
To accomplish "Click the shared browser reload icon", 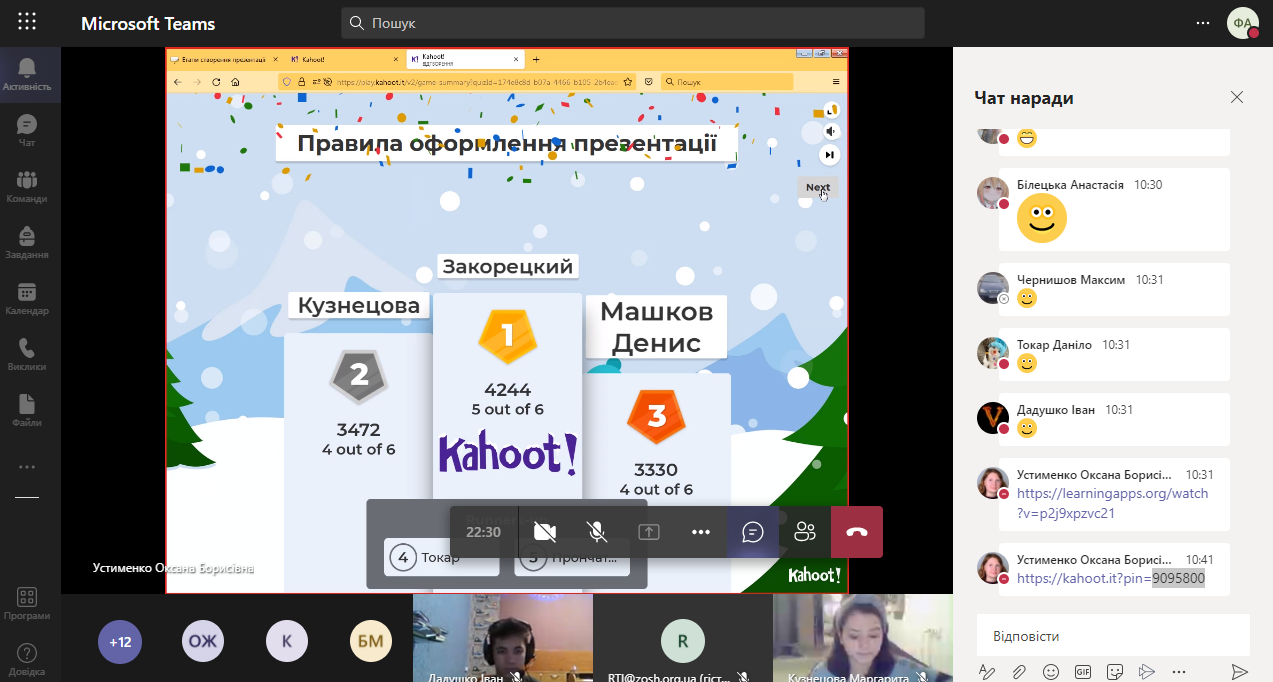I will point(216,82).
